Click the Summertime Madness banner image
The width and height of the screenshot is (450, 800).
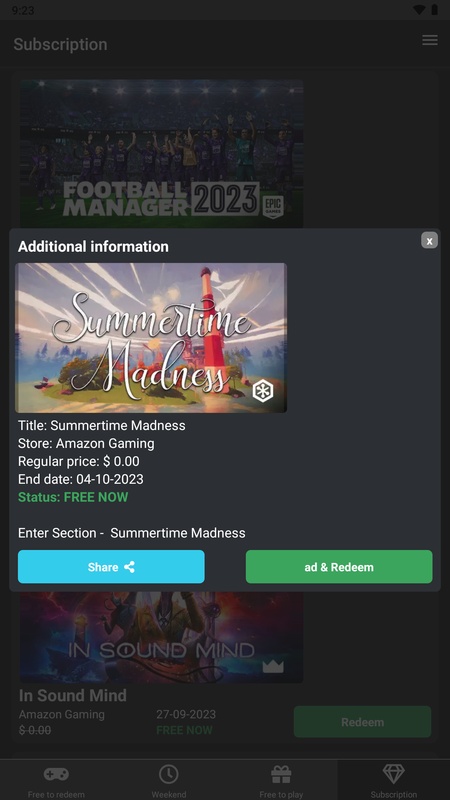click(x=151, y=338)
